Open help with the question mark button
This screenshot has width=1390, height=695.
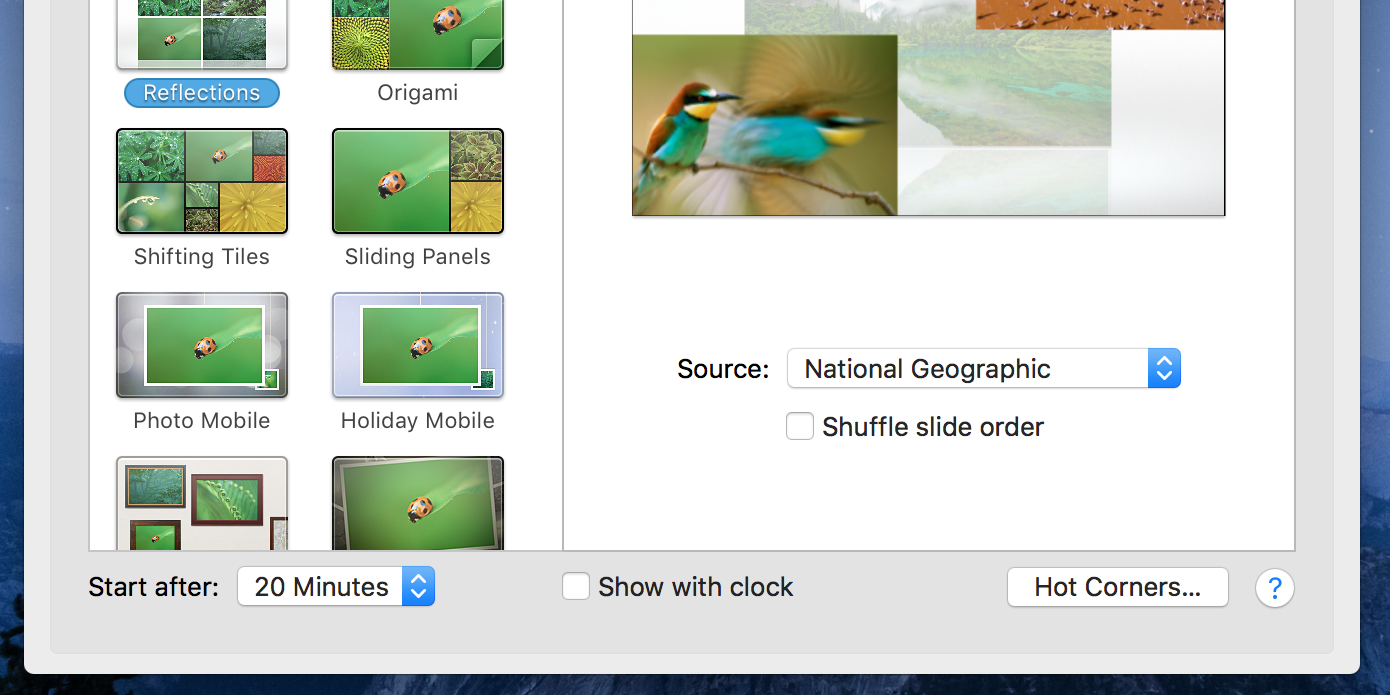click(1275, 587)
